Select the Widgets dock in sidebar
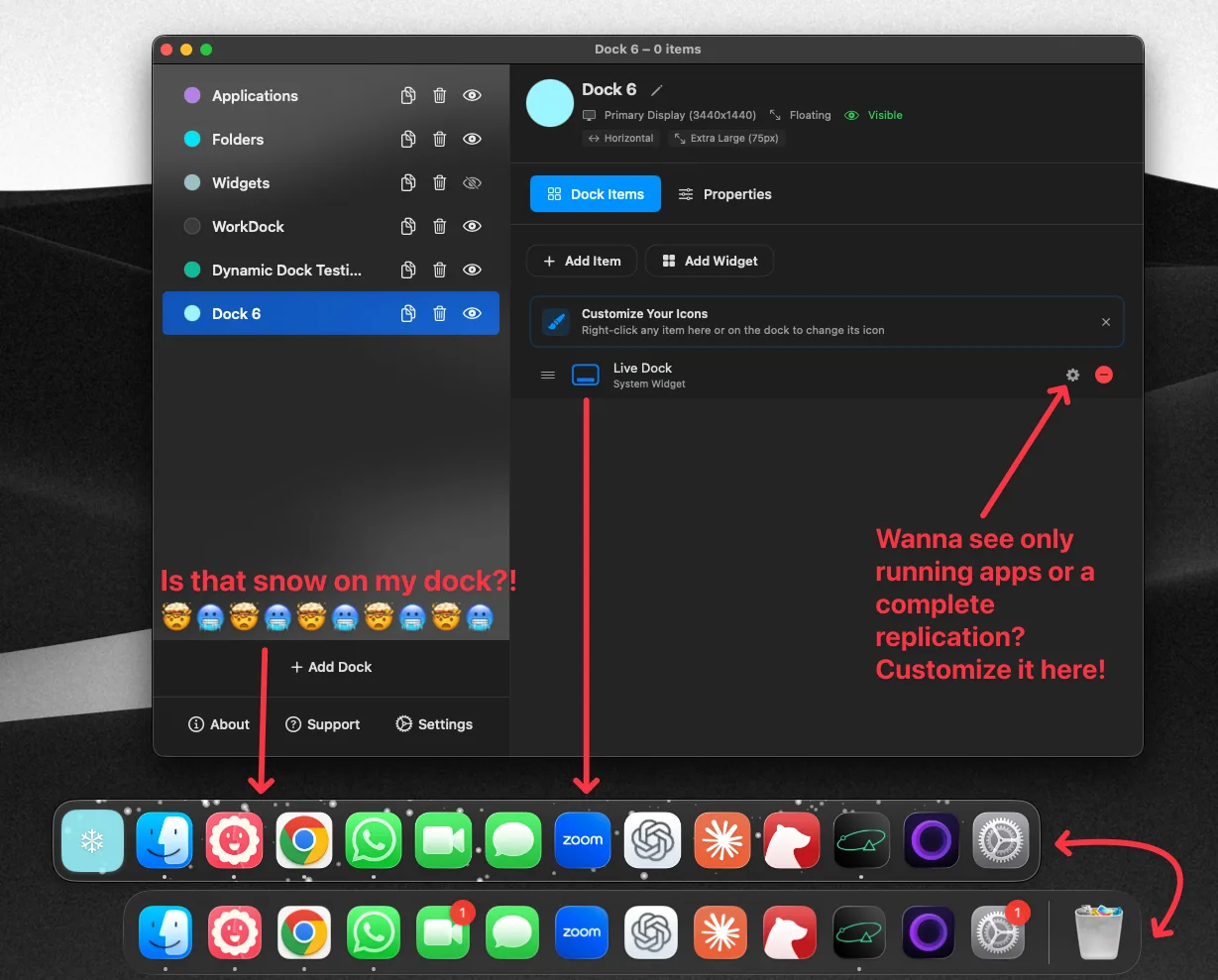The image size is (1218, 980). [x=331, y=183]
